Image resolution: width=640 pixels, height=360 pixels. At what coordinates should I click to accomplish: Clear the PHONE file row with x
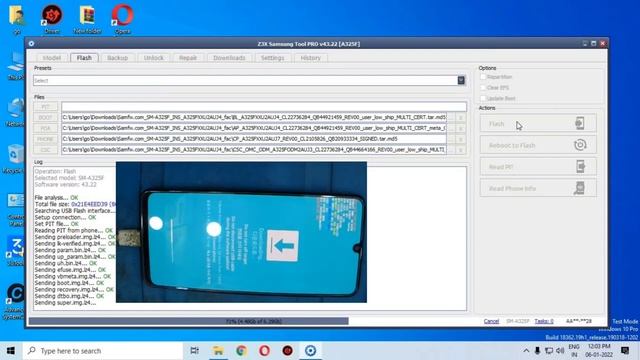[x=461, y=139]
